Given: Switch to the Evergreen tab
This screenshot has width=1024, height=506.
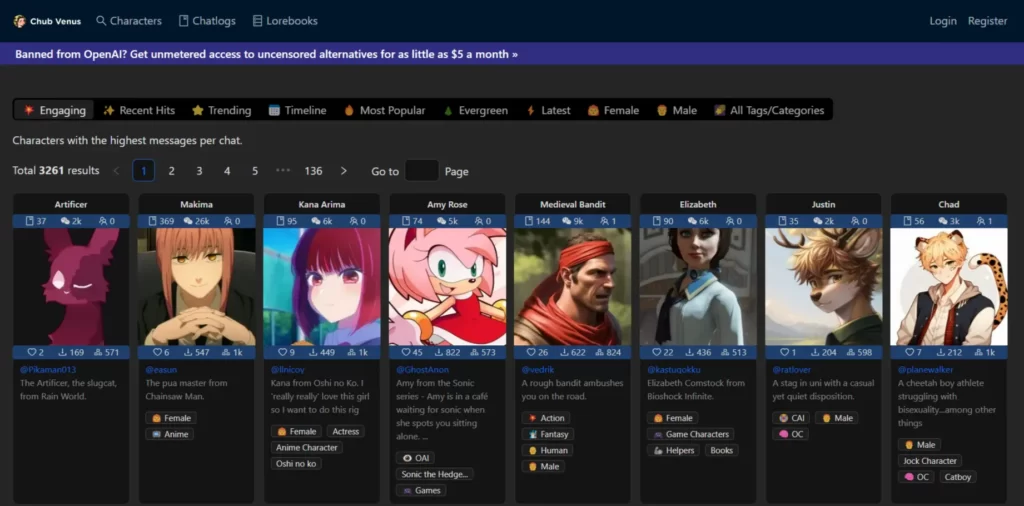Looking at the screenshot, I should 475,110.
